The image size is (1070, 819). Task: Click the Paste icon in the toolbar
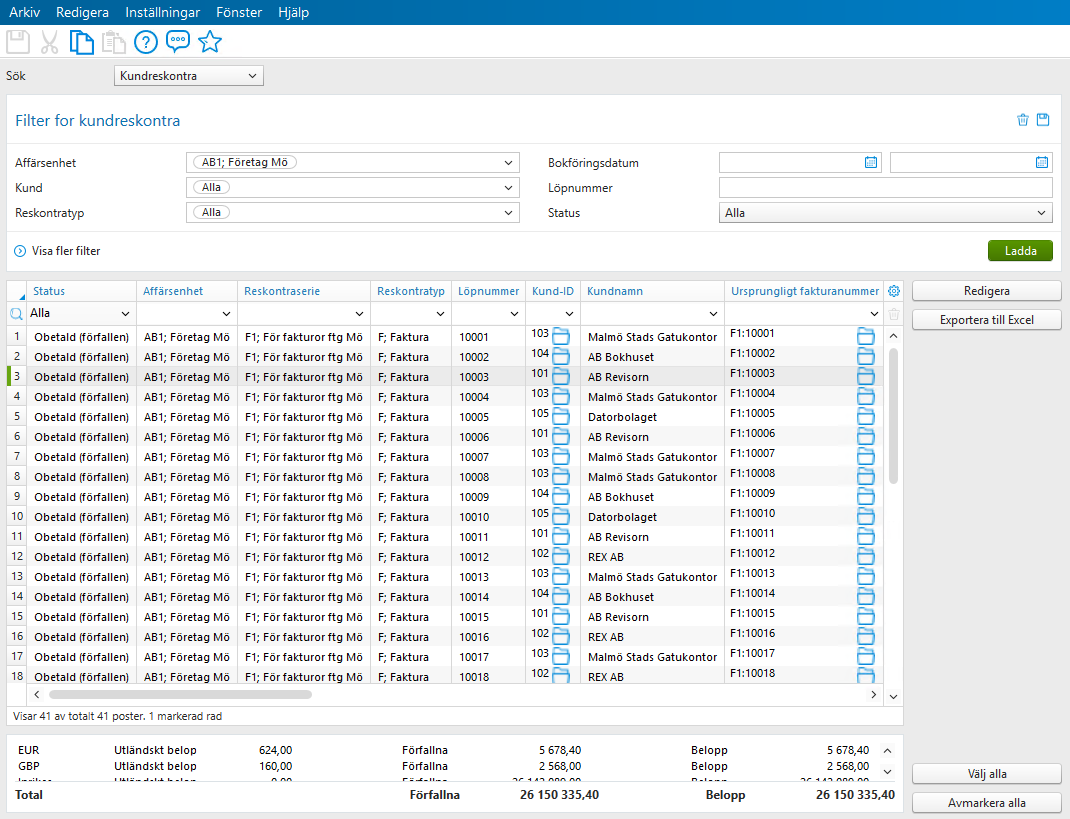113,42
